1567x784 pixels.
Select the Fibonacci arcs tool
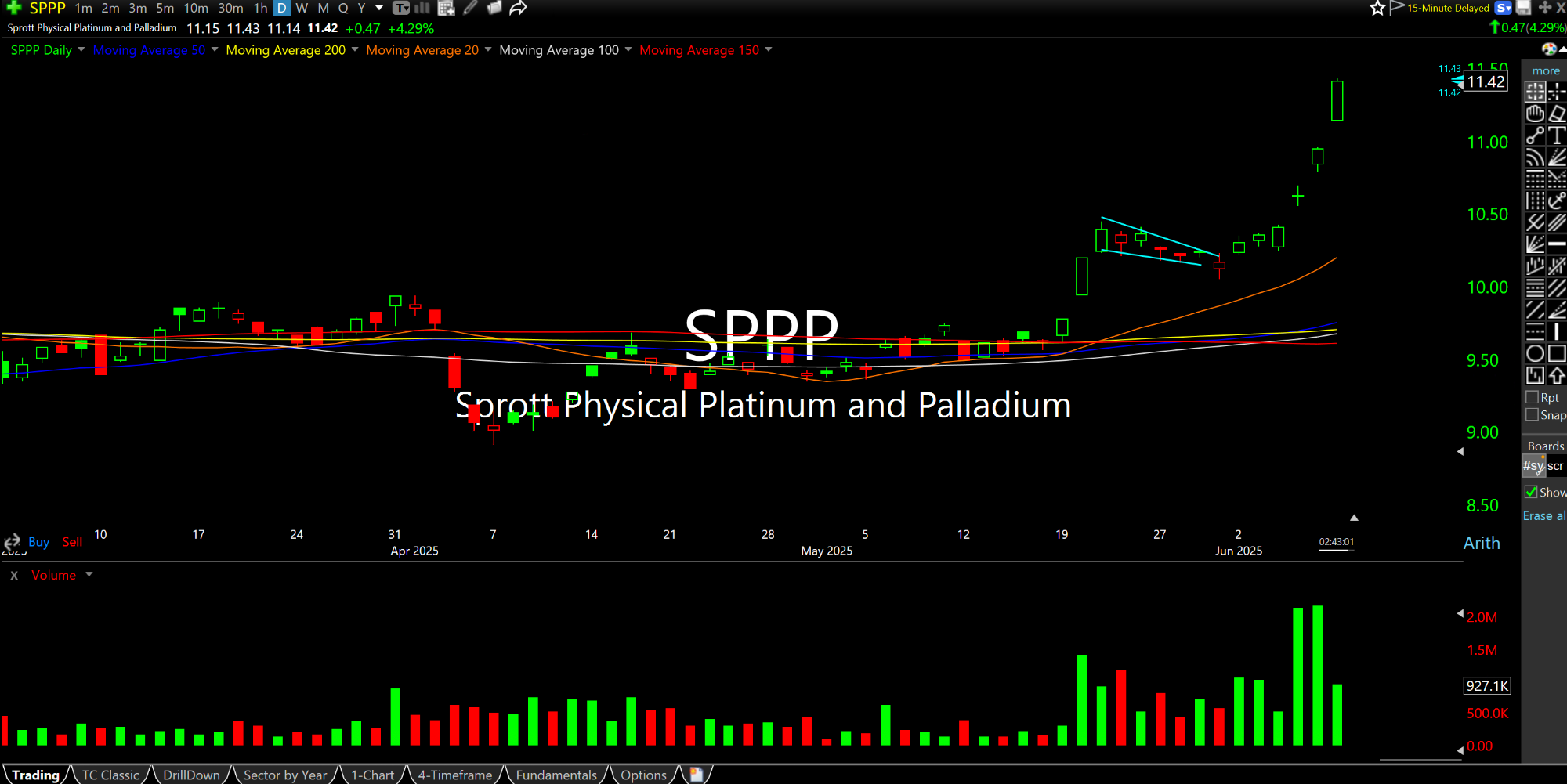tap(1535, 157)
